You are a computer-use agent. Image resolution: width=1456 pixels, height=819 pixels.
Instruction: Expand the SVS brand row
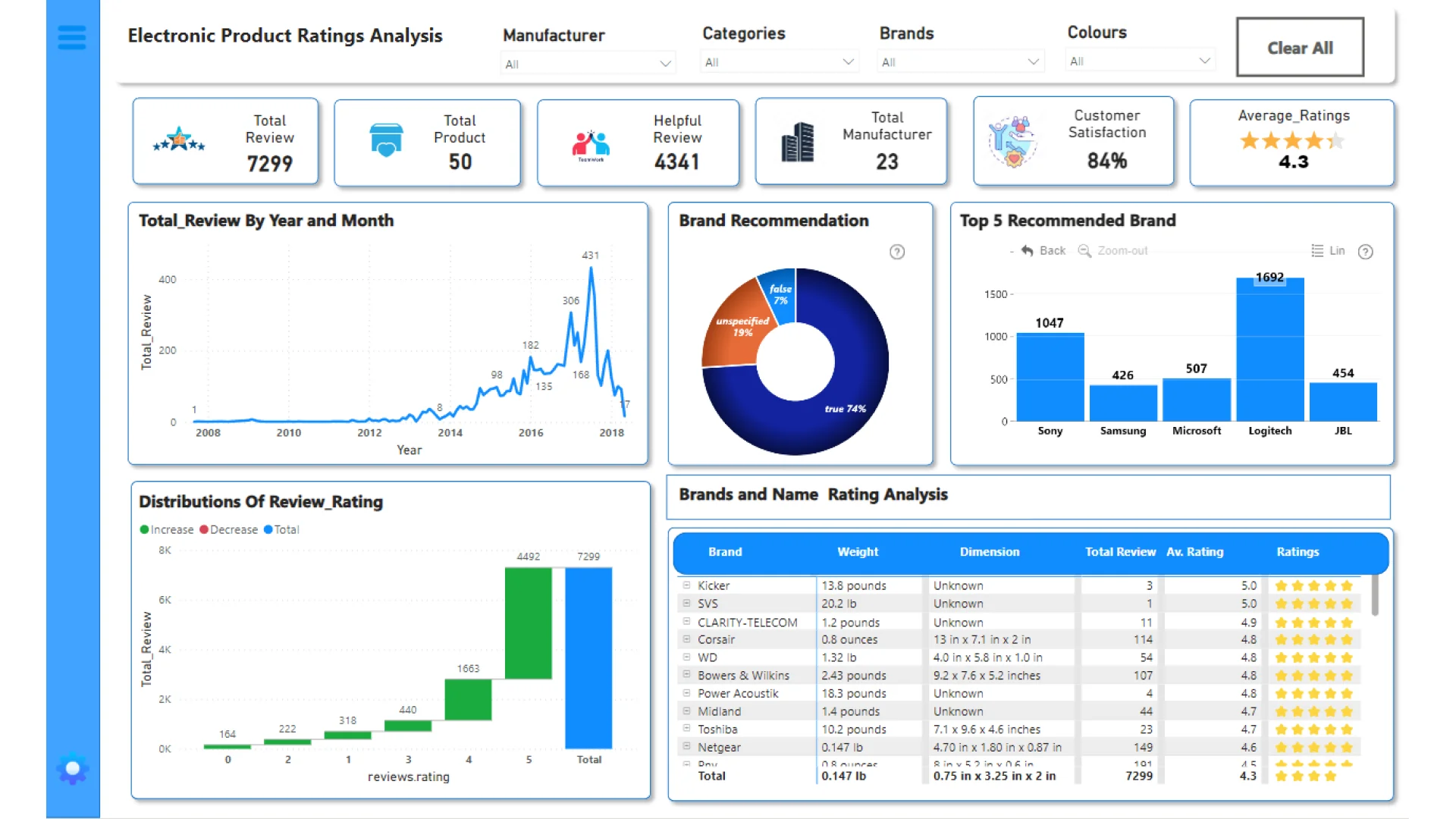coord(687,604)
